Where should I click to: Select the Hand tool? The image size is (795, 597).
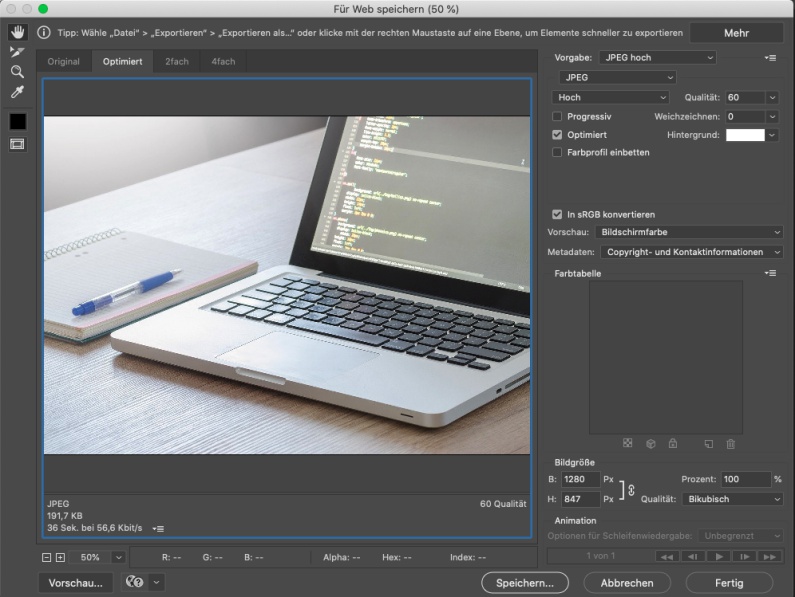[x=17, y=32]
